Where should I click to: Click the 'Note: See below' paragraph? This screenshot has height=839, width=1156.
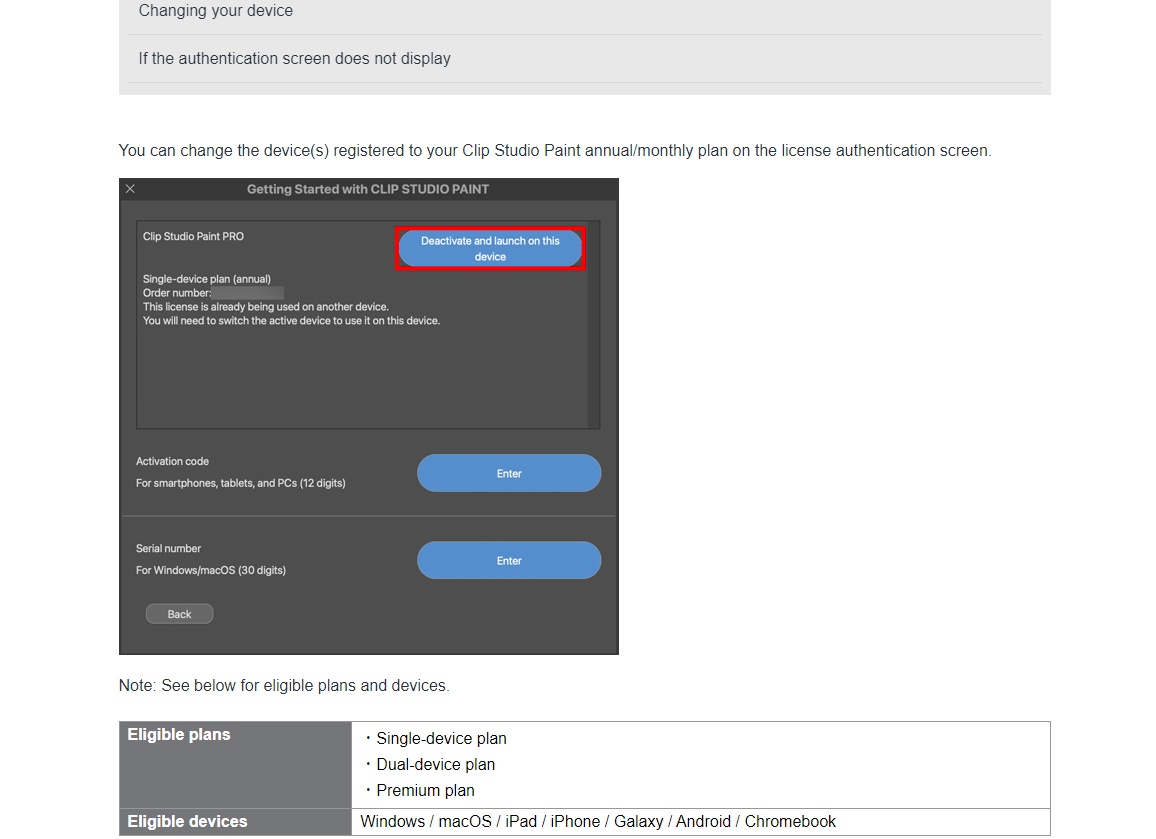click(x=284, y=686)
